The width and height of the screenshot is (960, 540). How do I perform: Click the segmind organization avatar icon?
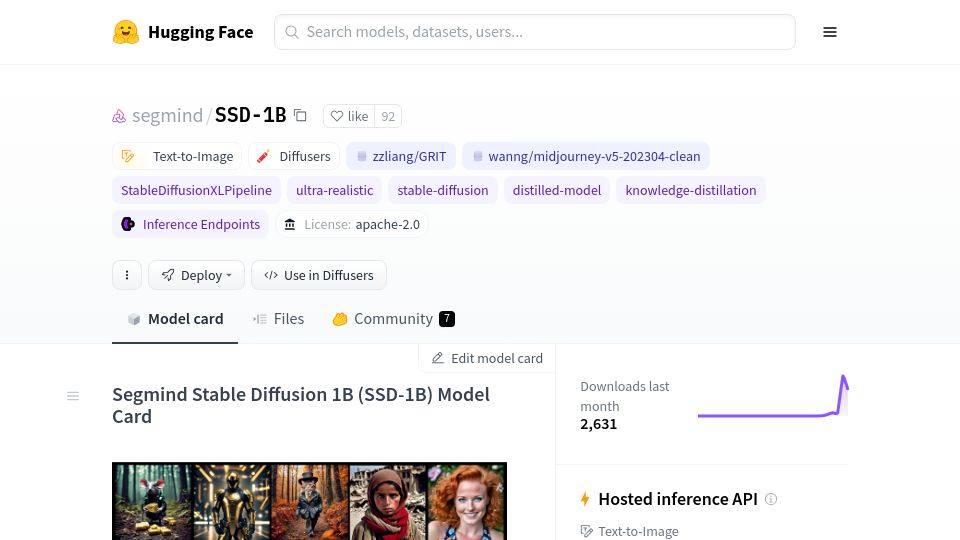tap(119, 116)
